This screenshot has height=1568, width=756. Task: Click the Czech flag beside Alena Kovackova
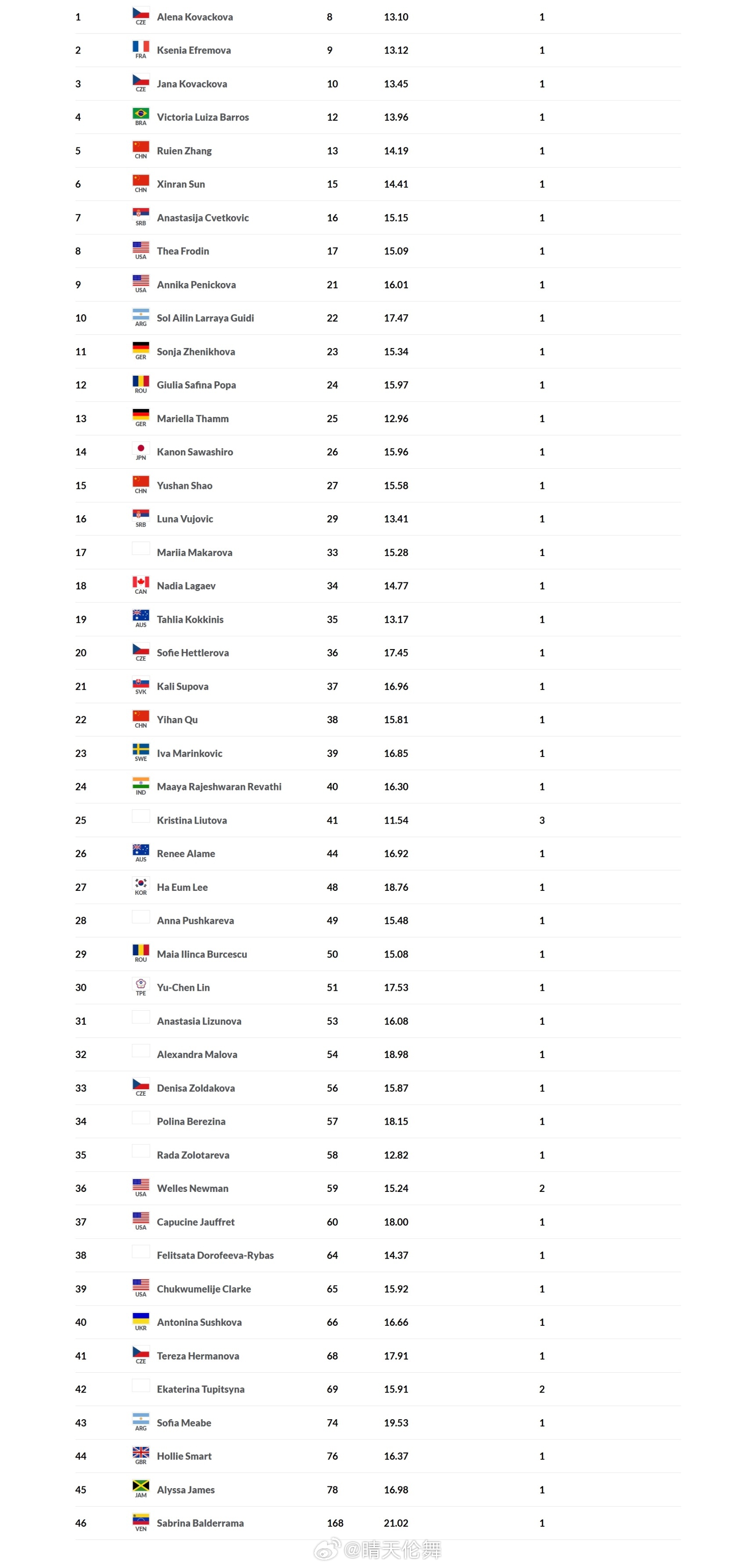point(141,14)
